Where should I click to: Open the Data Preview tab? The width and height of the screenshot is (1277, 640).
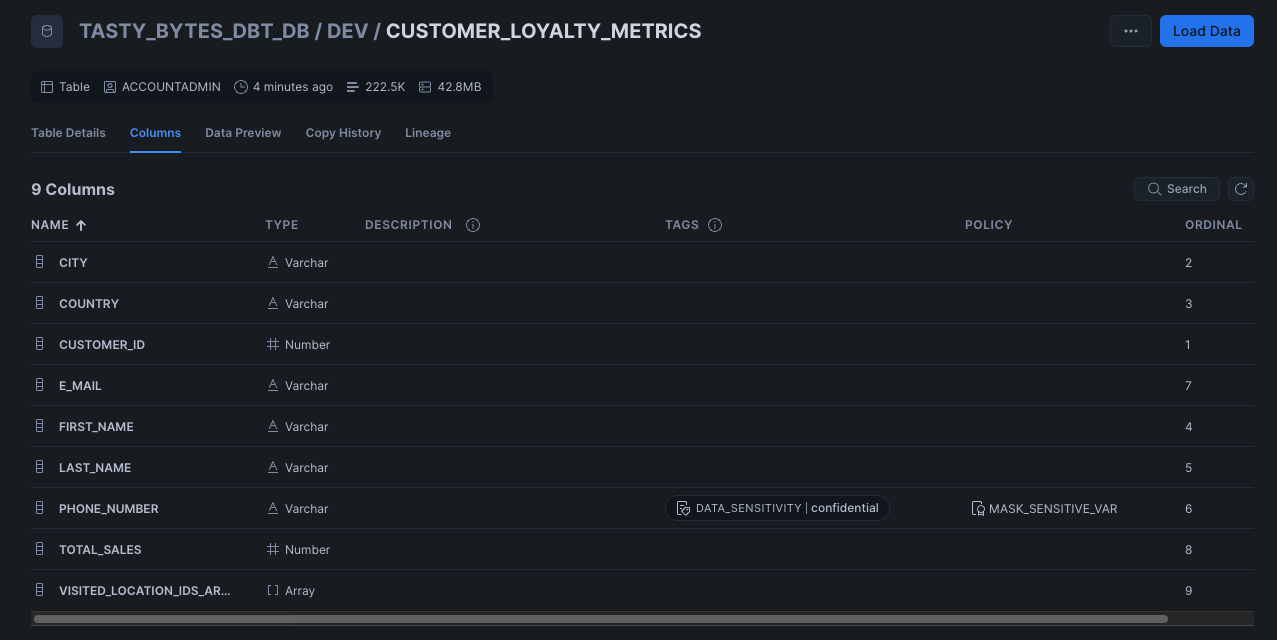243,133
